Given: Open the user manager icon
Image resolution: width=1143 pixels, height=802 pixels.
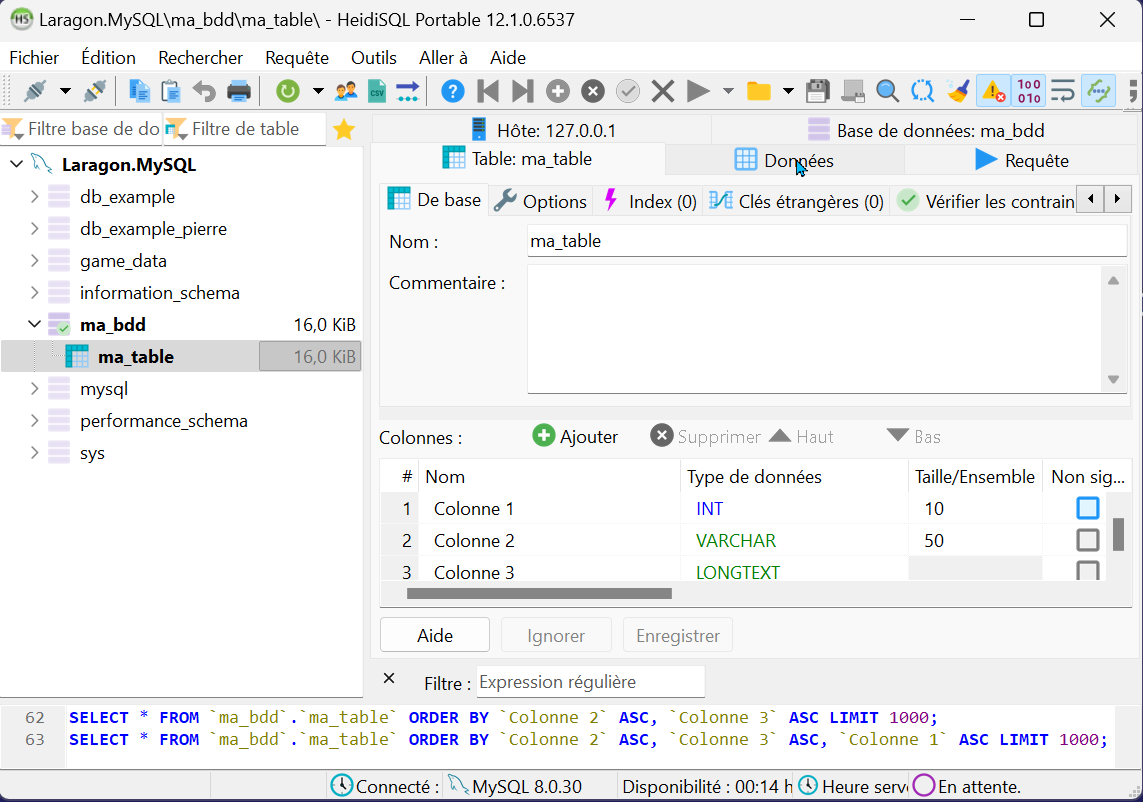Looking at the screenshot, I should (x=346, y=92).
